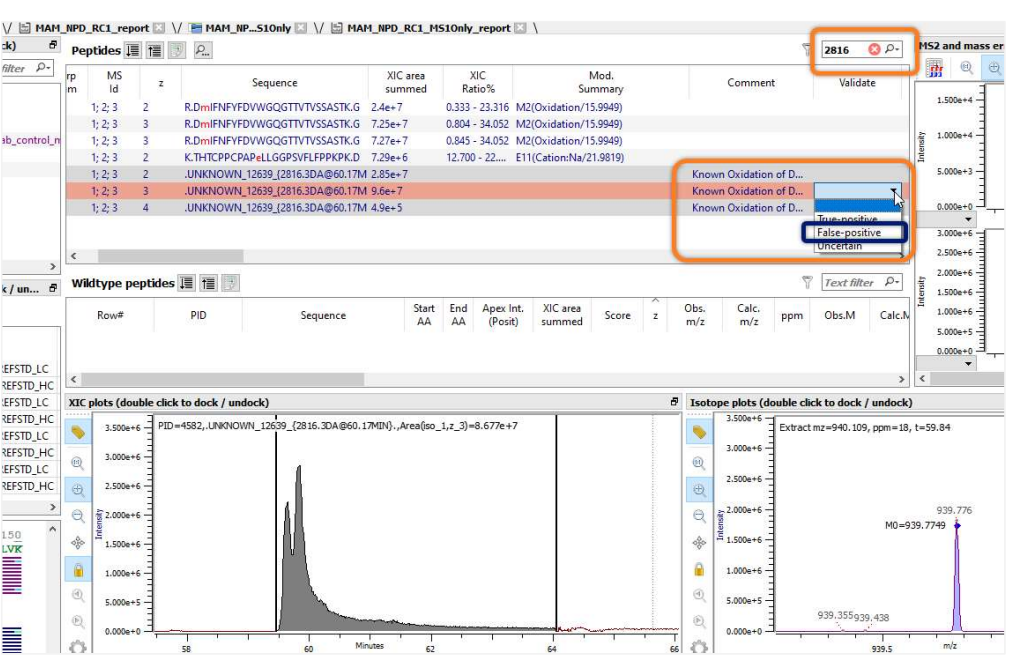Switch to MAM_NPD_RC1_MS1Only_report tab
Image resolution: width=1011 pixels, height=669 pixels.
(428, 28)
